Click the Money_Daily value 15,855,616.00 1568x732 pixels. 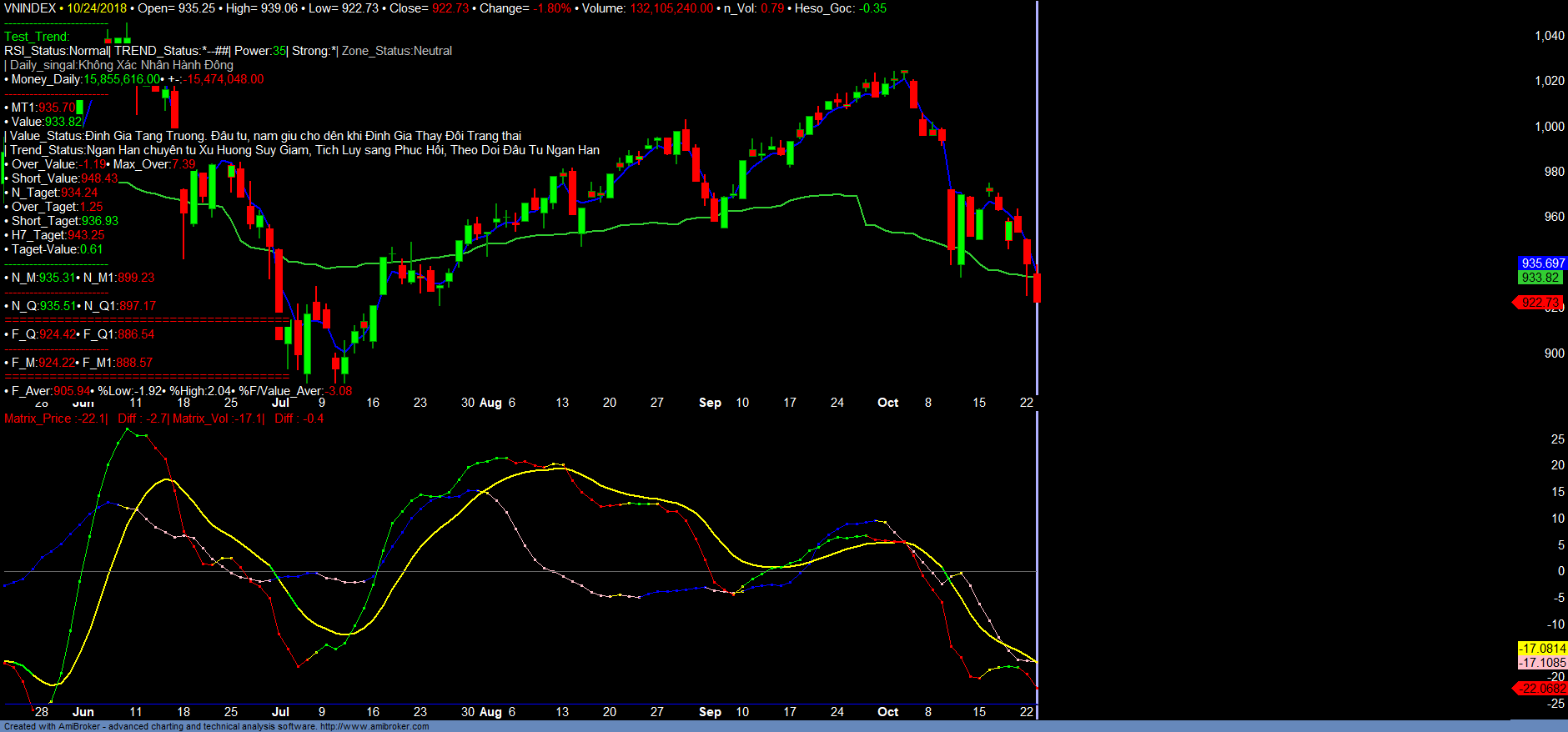tap(122, 79)
